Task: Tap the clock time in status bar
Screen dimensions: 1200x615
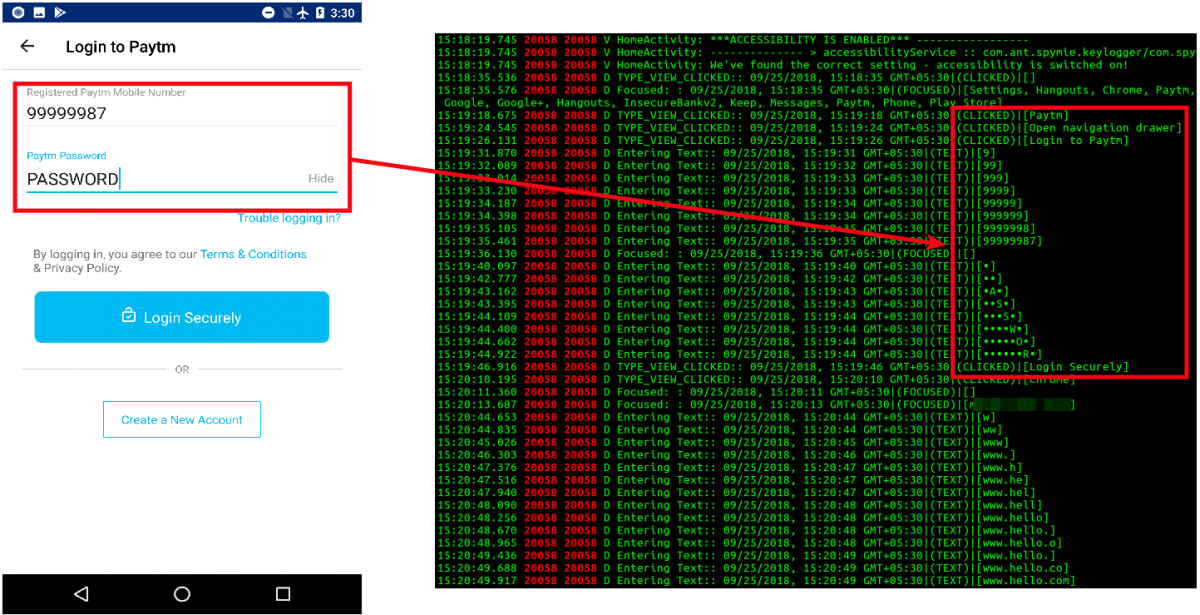Action: coord(342,13)
